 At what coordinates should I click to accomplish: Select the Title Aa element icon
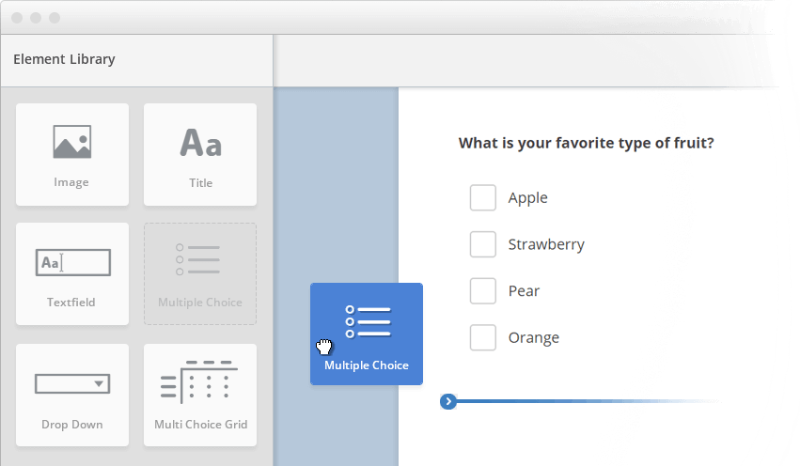tap(201, 142)
